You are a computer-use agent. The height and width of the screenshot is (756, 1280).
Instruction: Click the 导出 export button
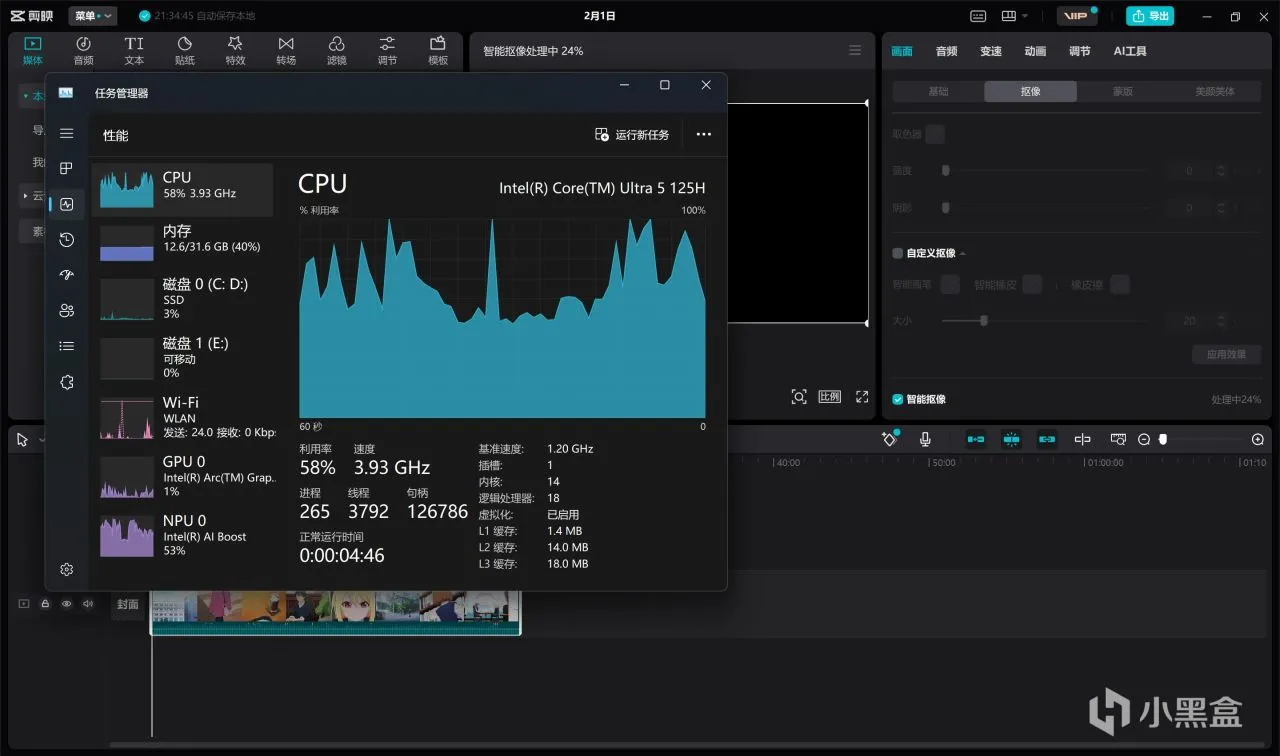click(x=1150, y=16)
